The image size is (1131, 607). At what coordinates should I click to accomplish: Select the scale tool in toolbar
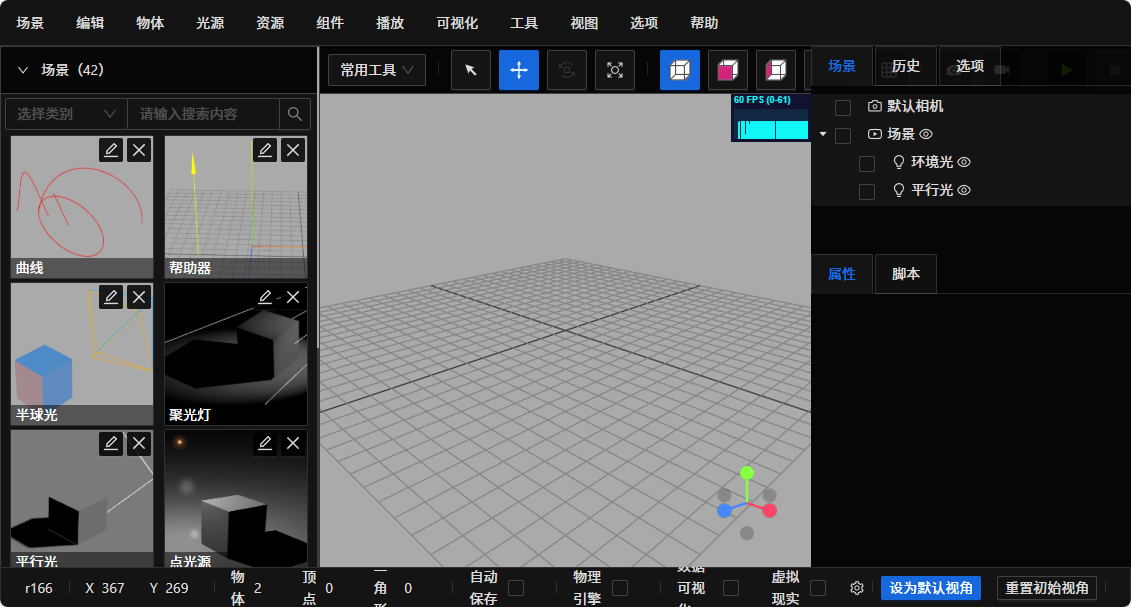point(615,70)
